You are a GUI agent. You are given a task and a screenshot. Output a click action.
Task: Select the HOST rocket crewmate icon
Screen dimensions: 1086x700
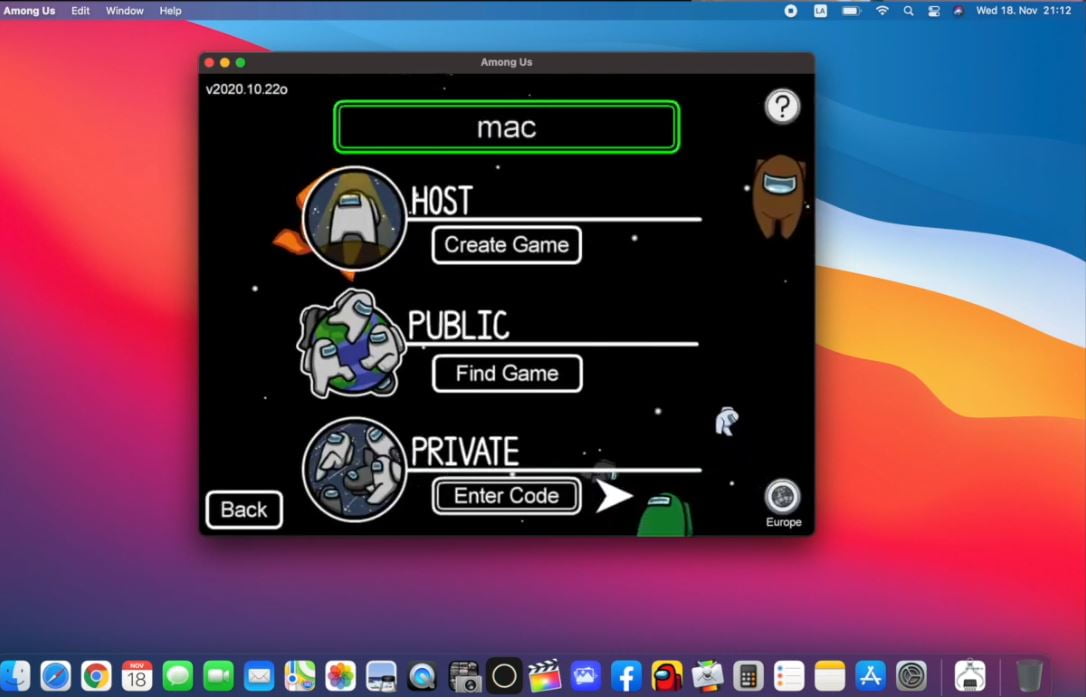click(x=352, y=214)
